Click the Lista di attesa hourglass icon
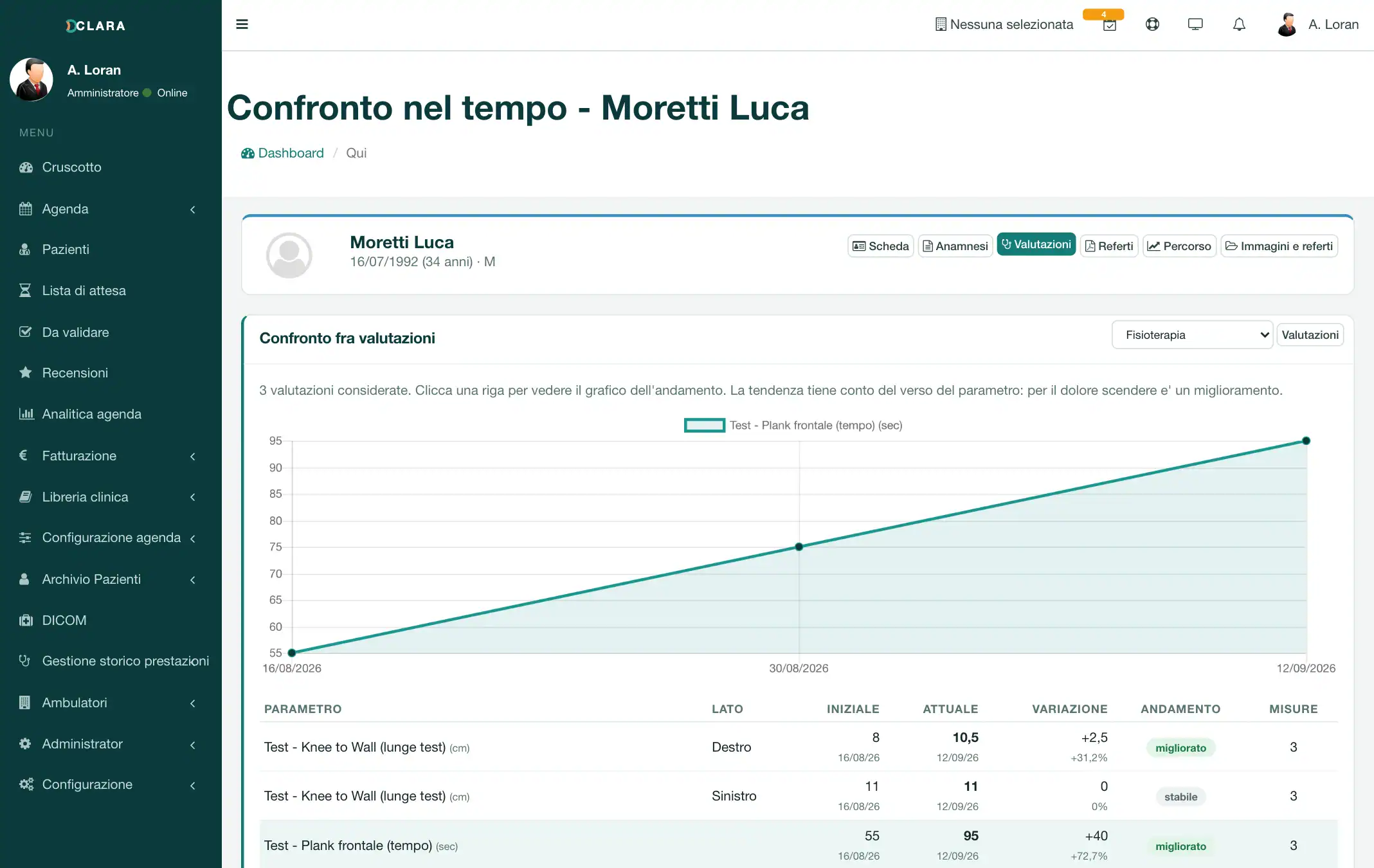Screen dimensions: 1374x868 pos(25,291)
